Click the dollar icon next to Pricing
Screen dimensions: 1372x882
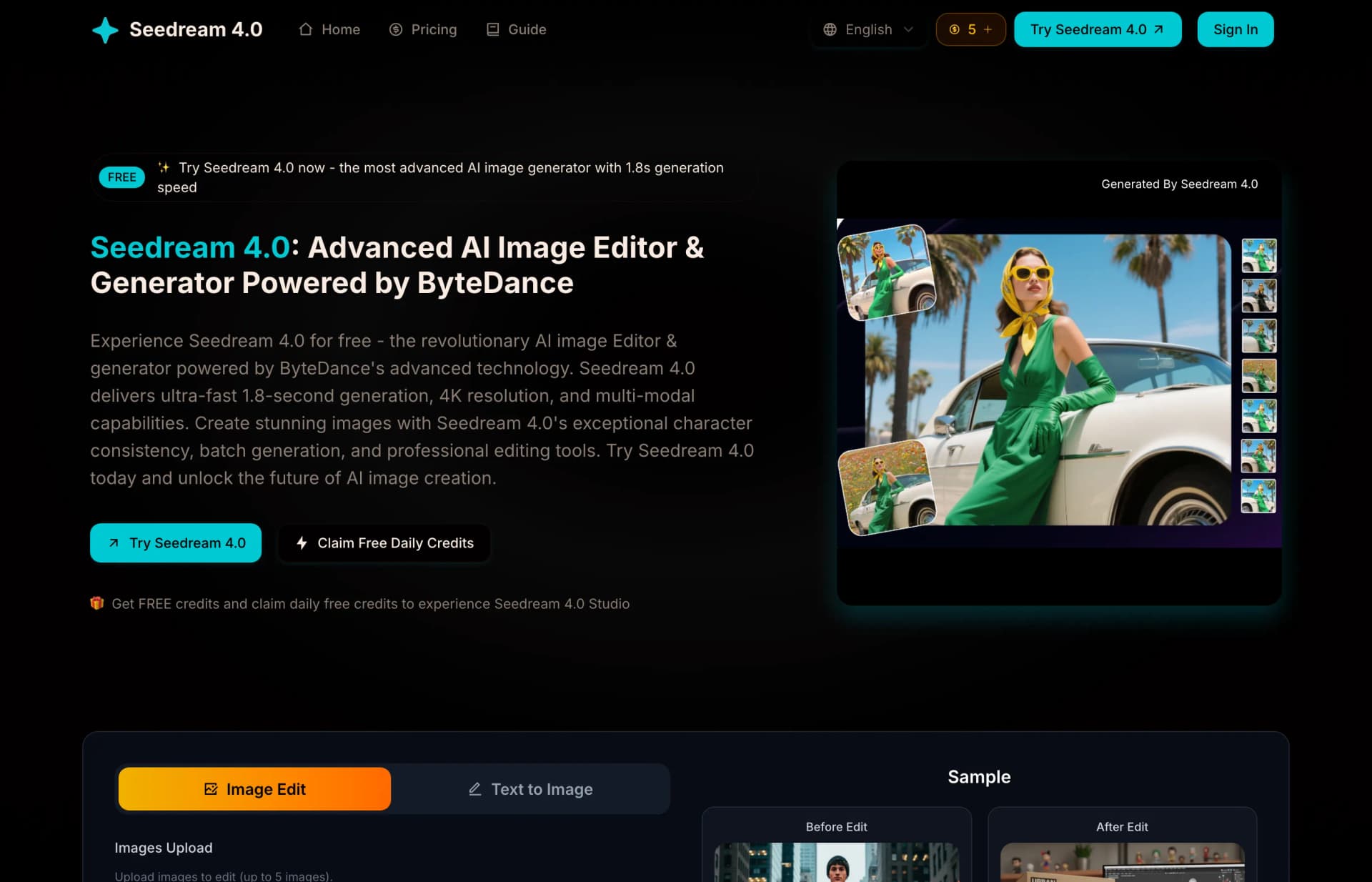[x=394, y=29]
